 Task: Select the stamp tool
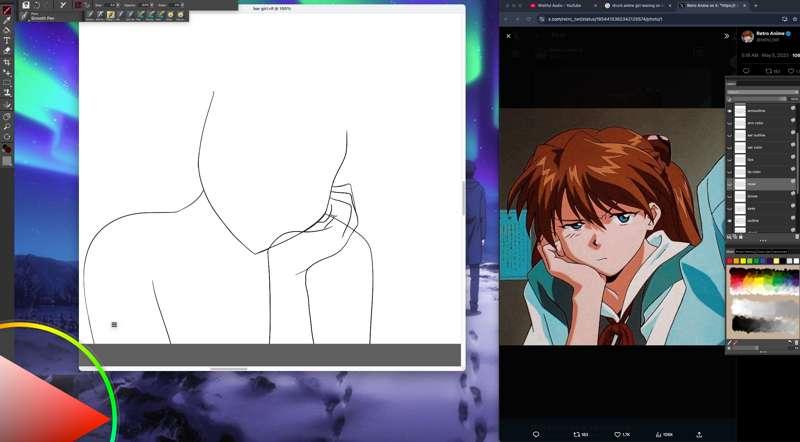[x=7, y=93]
